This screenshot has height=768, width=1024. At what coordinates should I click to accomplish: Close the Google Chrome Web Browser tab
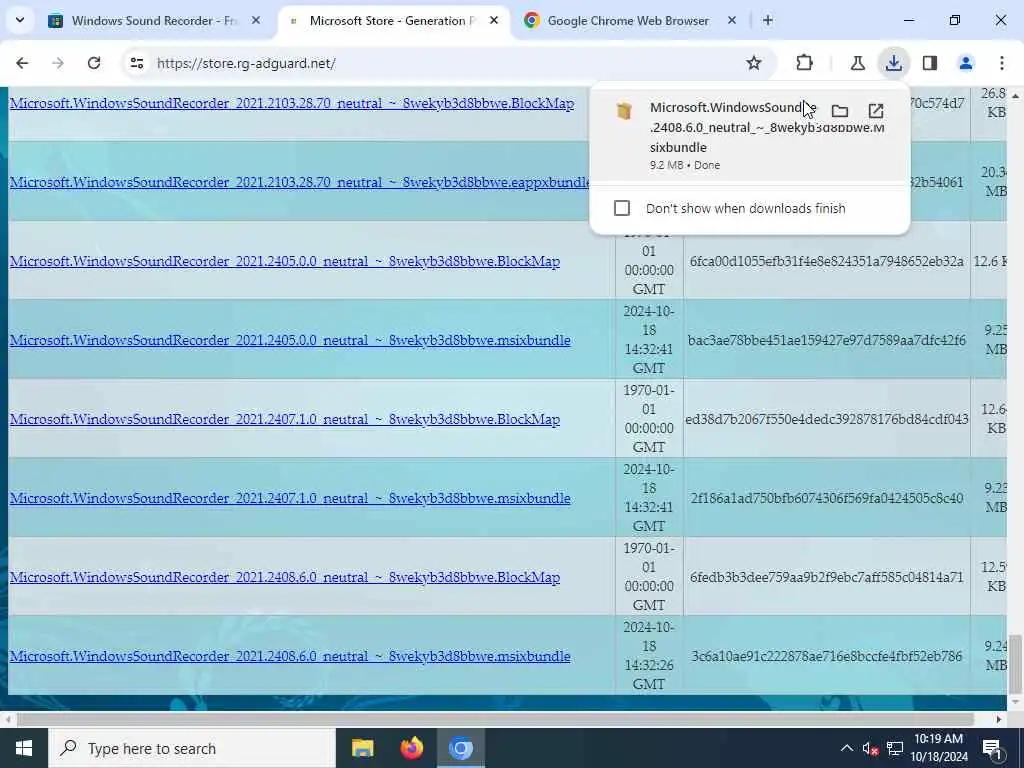[732, 21]
